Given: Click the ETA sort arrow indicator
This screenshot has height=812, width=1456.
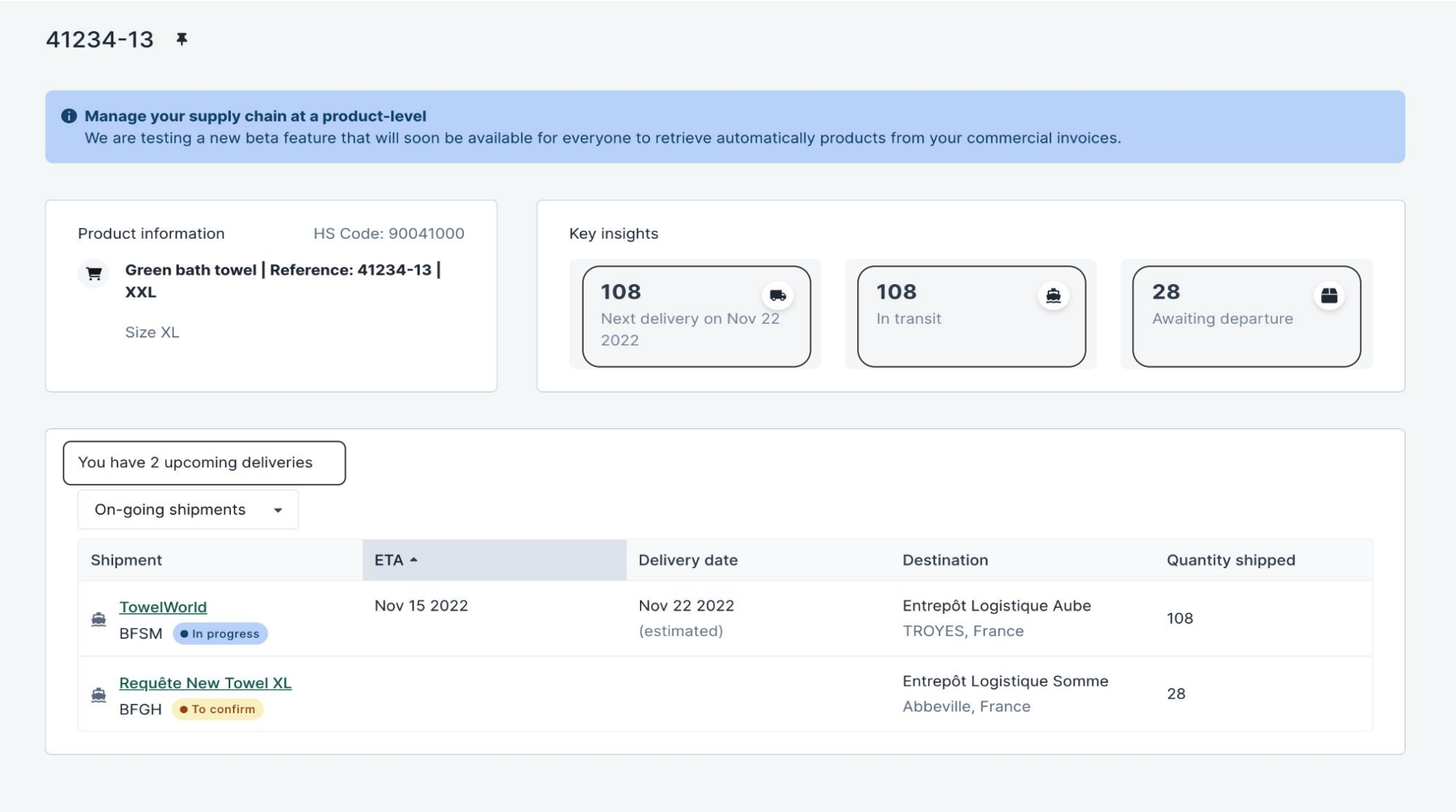Looking at the screenshot, I should click(x=414, y=560).
